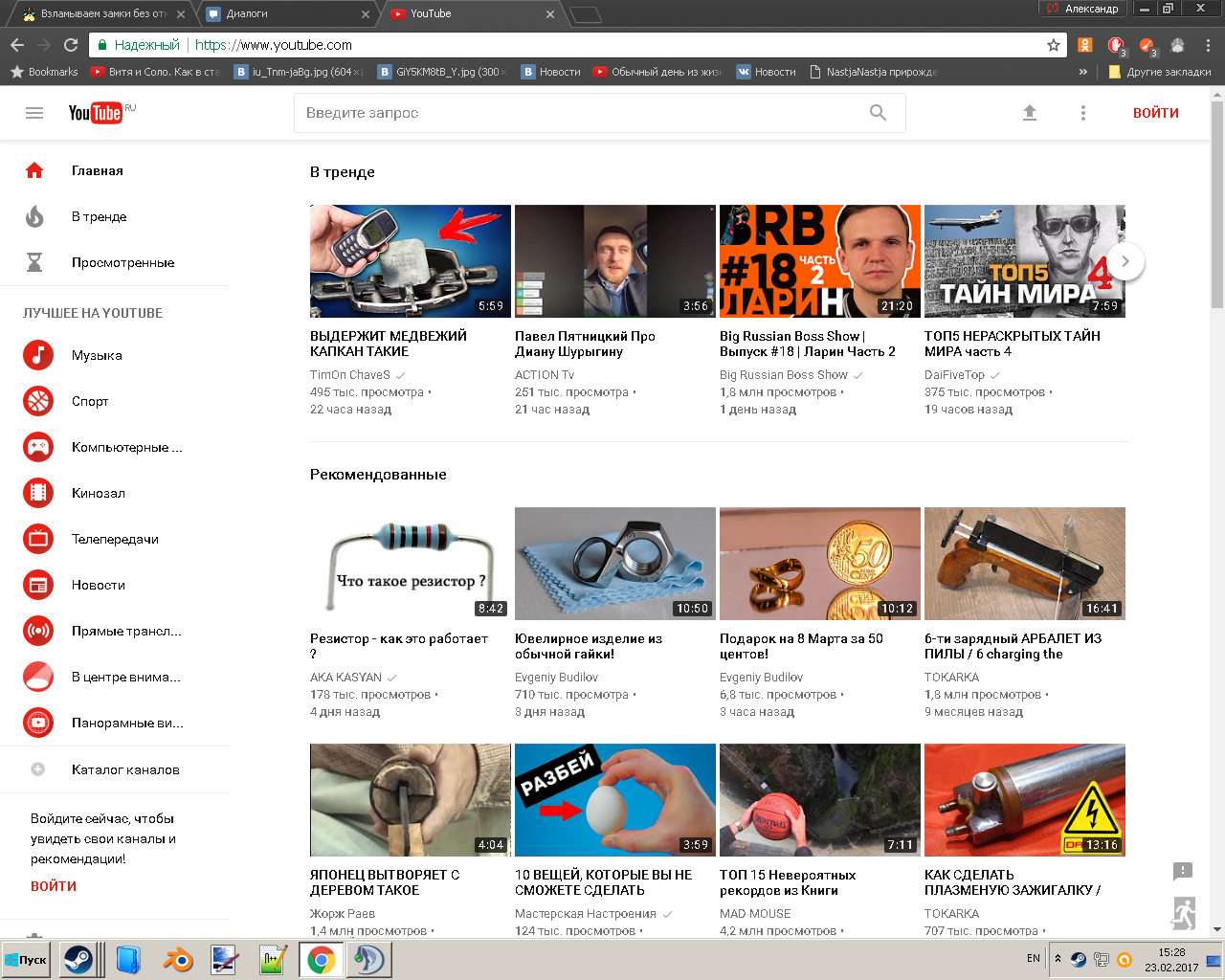The height and width of the screenshot is (980, 1225).
Task: Open the Компьютерные игры gamepad icon
Action: (38, 447)
